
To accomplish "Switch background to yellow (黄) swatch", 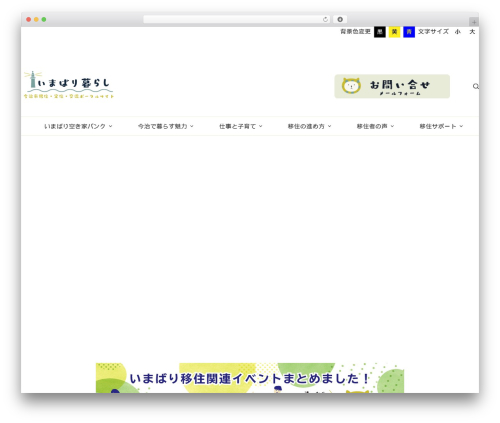I will click(x=394, y=32).
